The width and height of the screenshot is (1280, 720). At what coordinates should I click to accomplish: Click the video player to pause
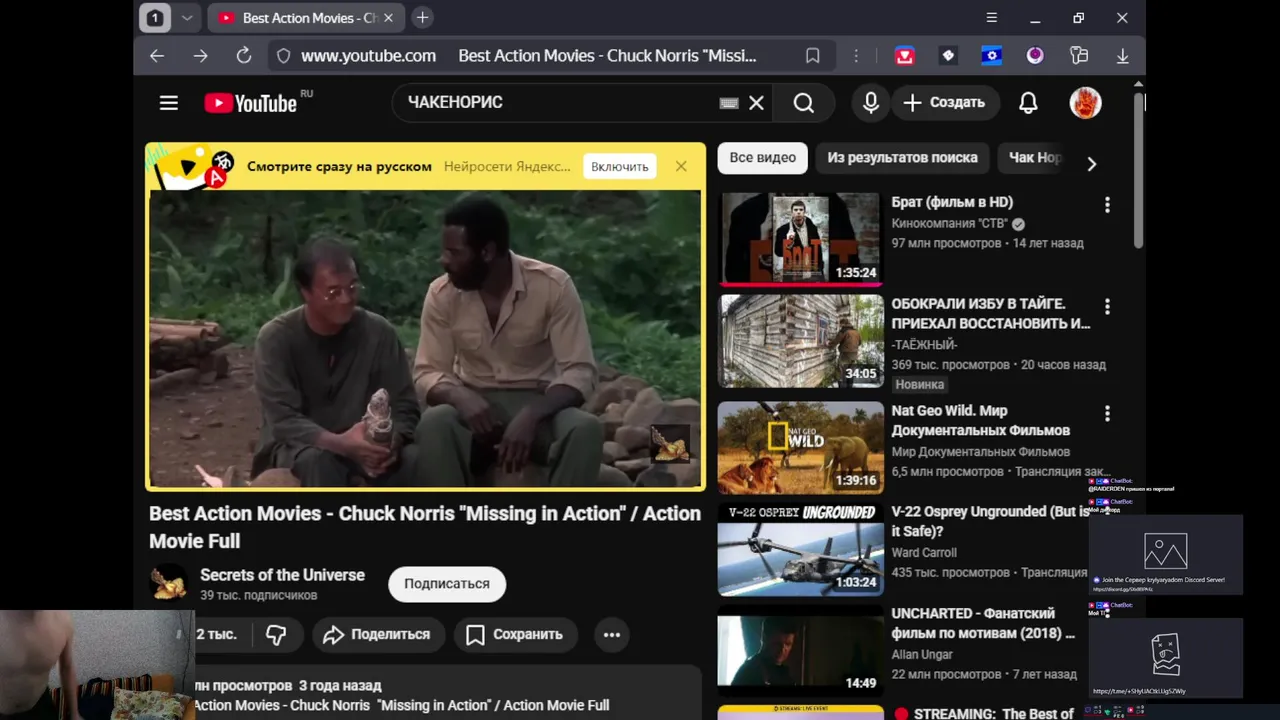(x=425, y=340)
